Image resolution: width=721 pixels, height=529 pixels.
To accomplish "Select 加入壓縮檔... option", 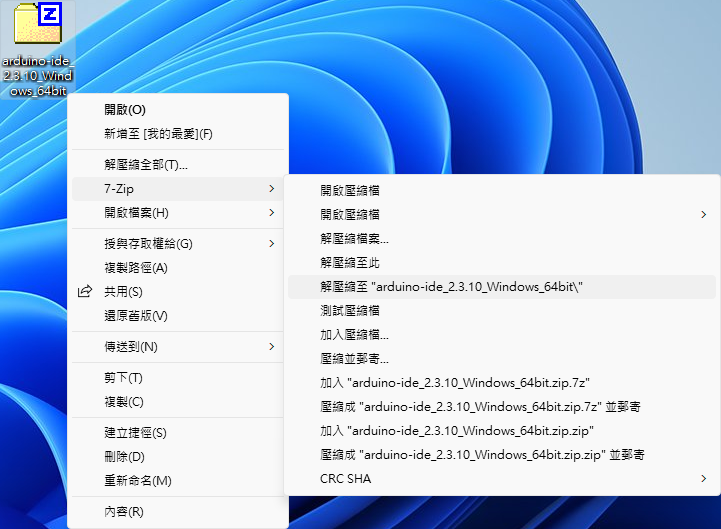I will (x=502, y=334).
